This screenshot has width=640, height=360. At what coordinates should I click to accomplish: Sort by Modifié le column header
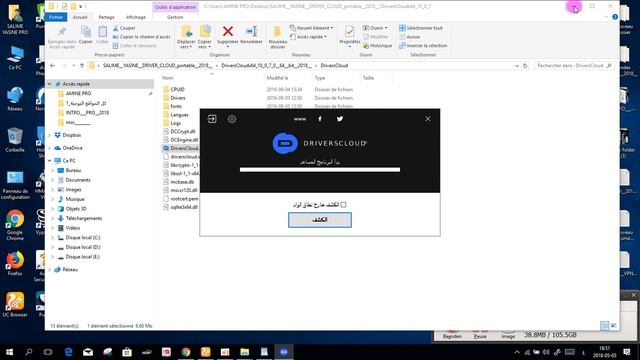277,78
